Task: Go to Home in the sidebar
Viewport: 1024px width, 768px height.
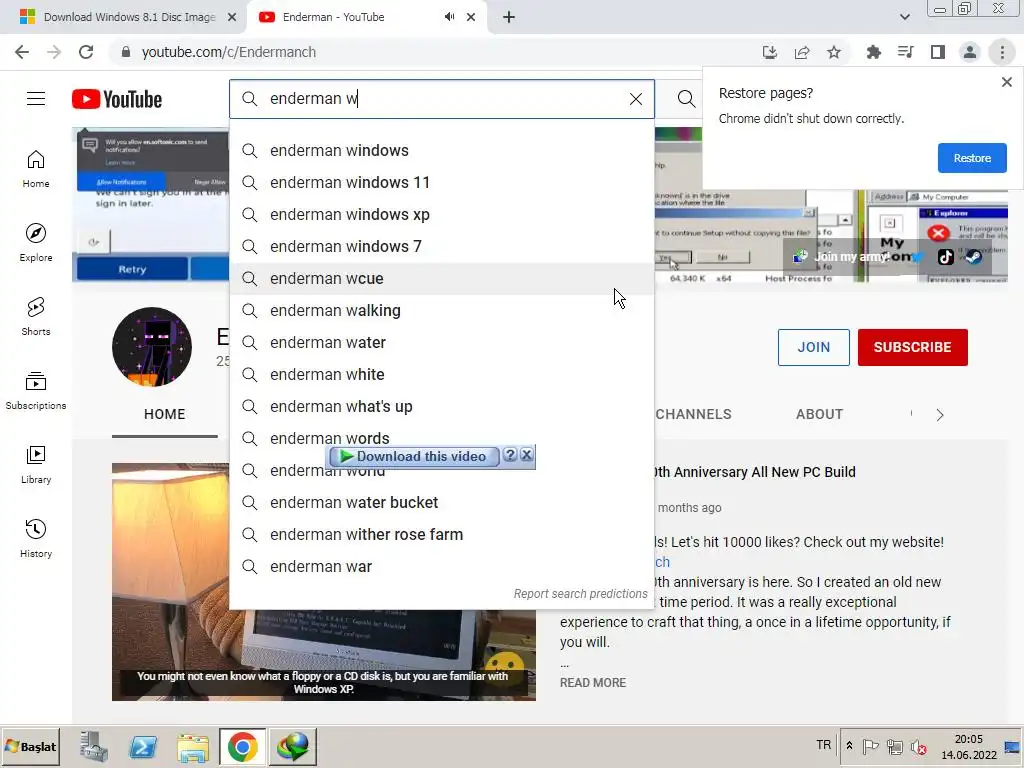Action: 36,169
